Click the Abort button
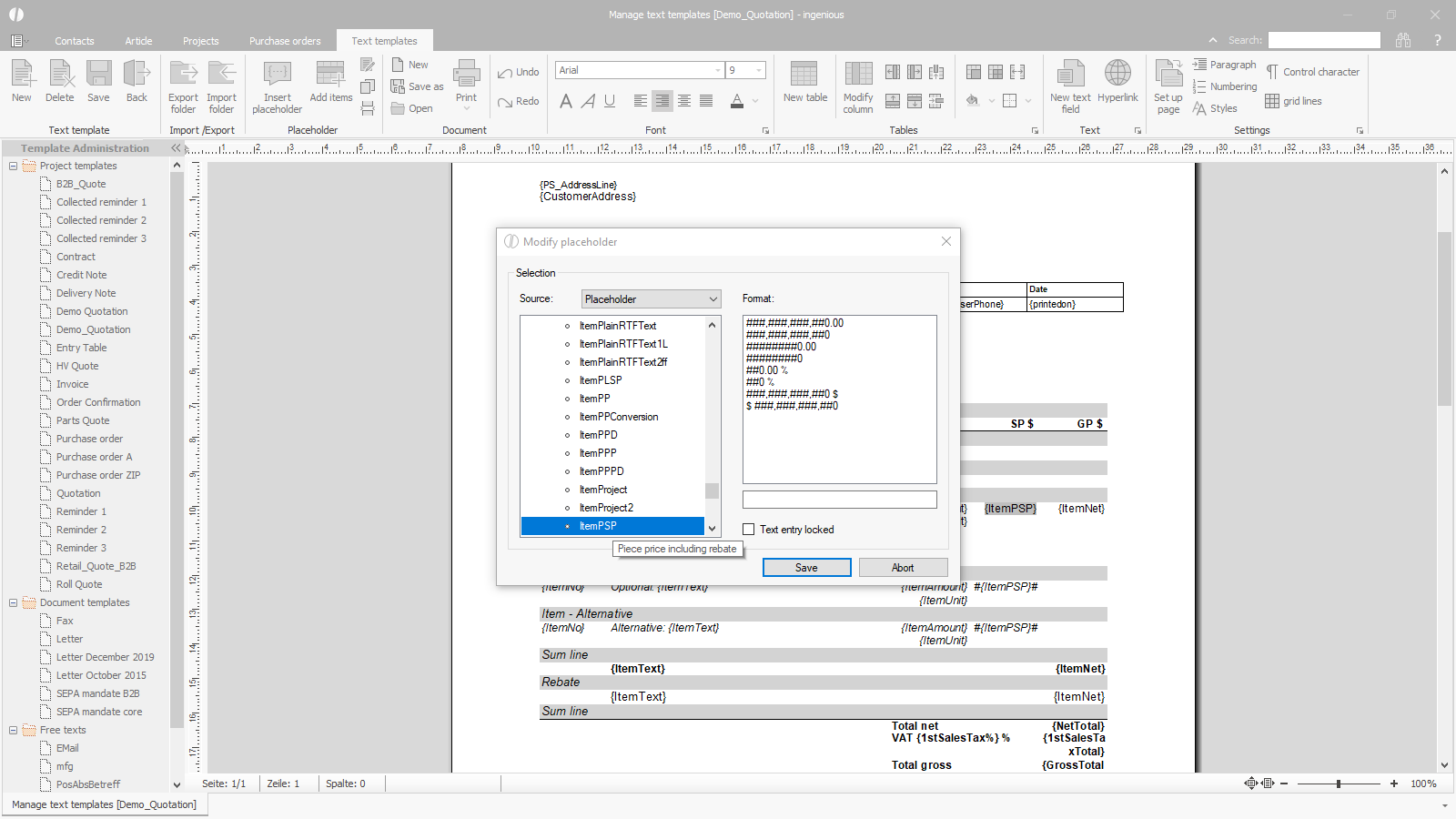Screen dimensions: 1456x819 coord(903,568)
